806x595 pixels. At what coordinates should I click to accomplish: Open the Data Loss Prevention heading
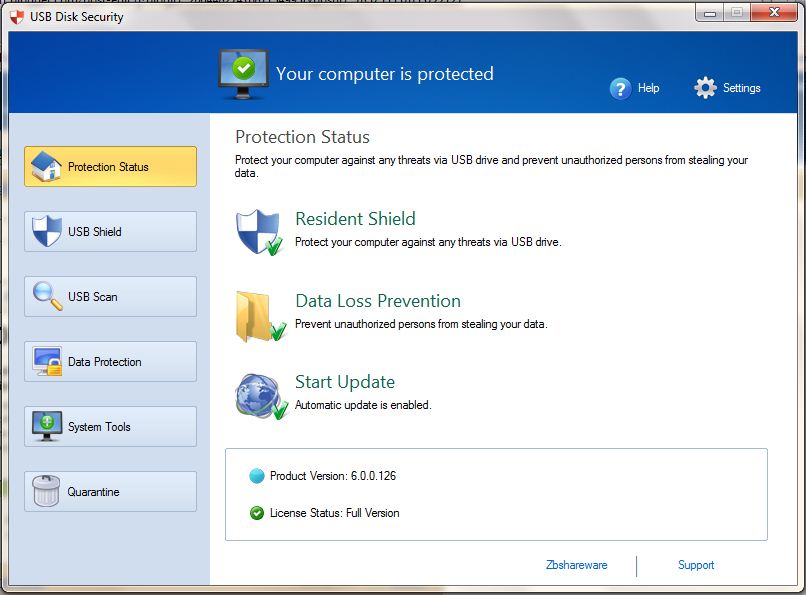tap(378, 301)
